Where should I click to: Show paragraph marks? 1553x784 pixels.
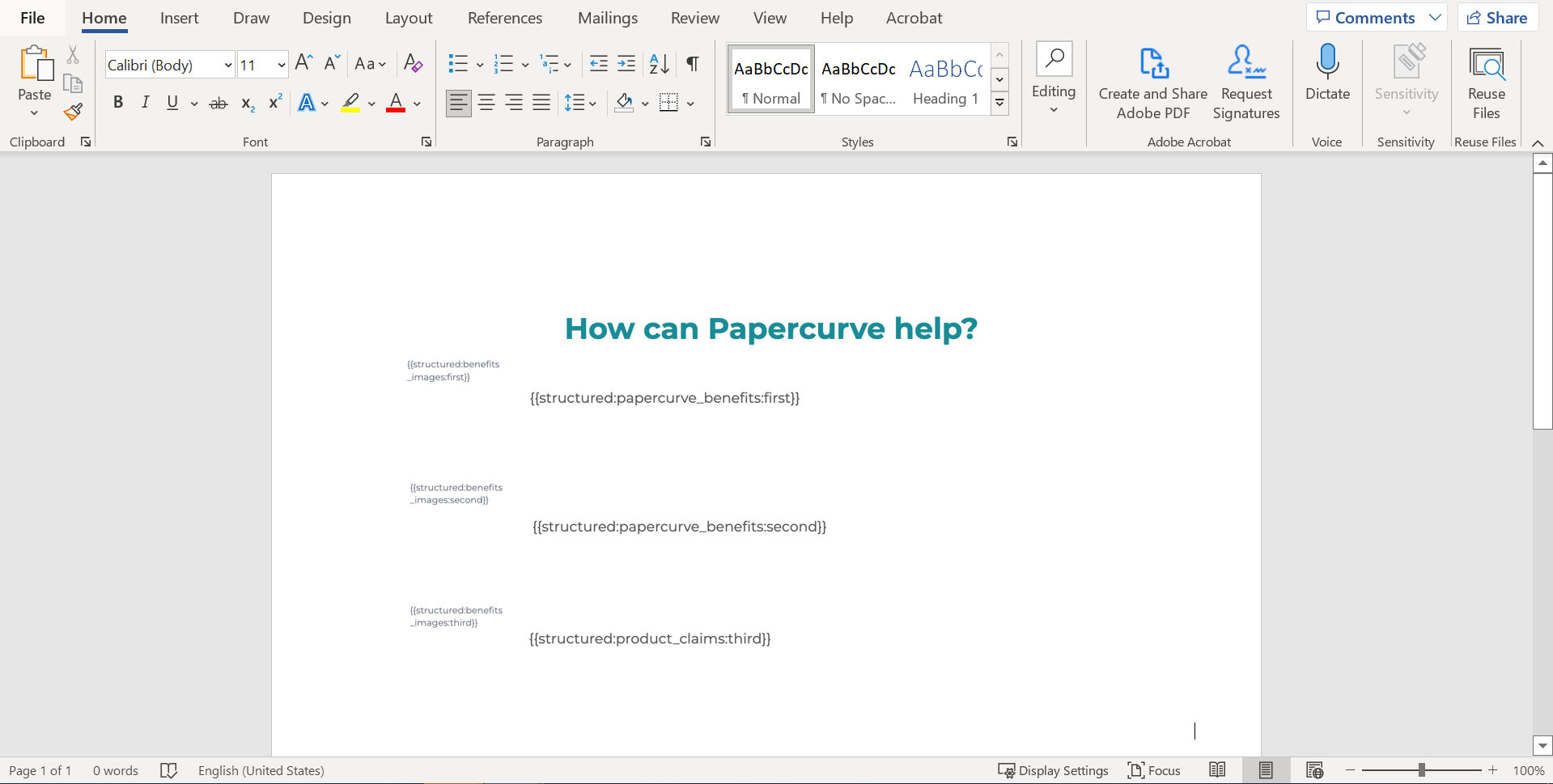pos(692,64)
